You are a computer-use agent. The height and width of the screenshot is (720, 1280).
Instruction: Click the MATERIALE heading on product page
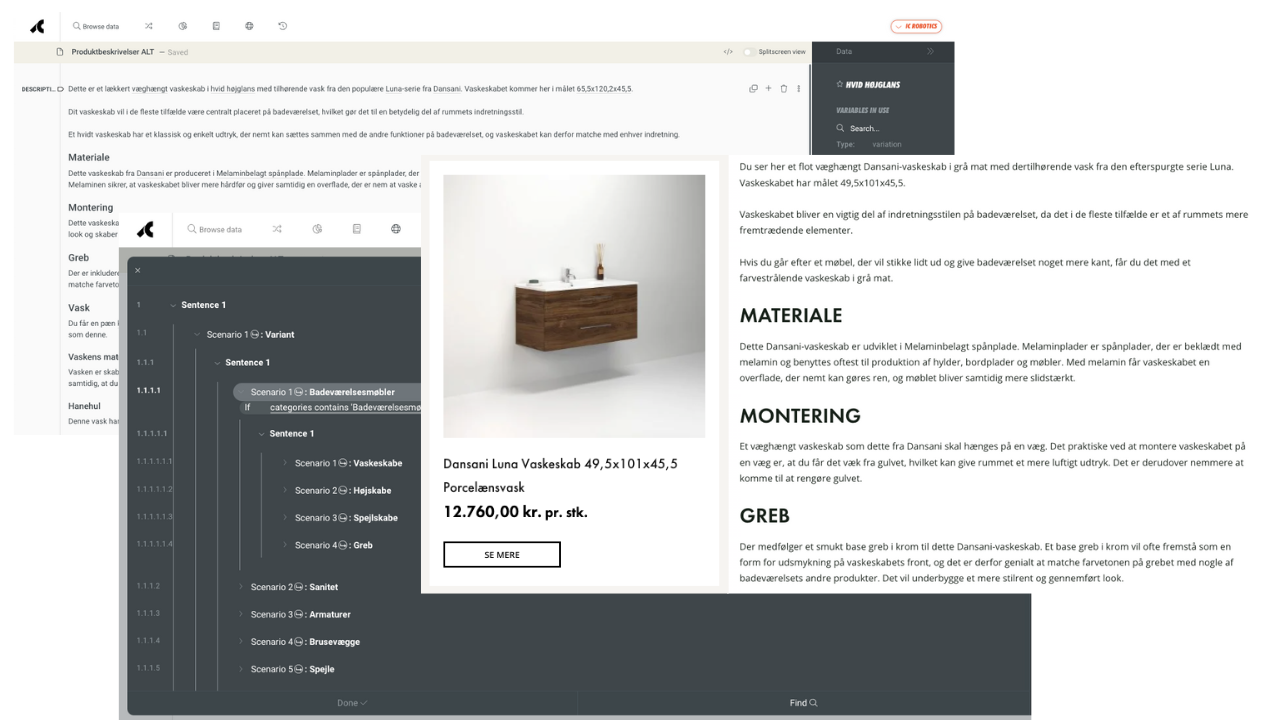click(791, 315)
